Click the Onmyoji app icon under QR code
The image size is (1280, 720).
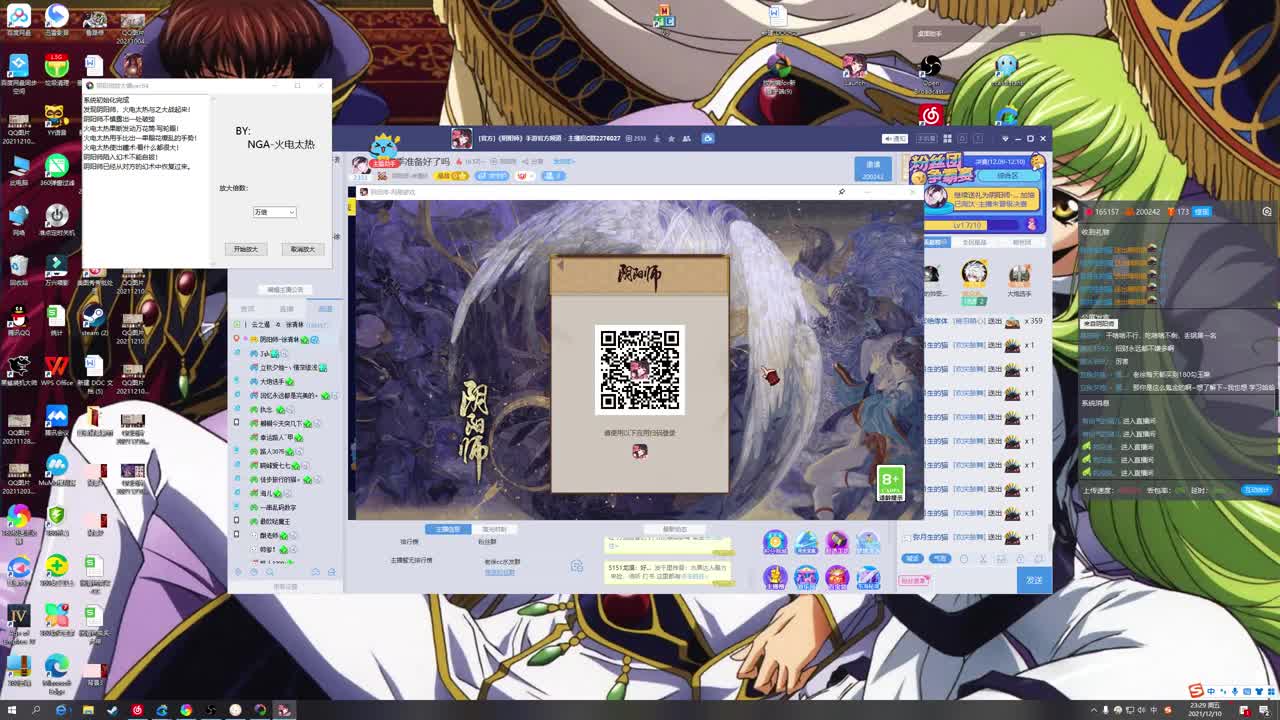(640, 451)
